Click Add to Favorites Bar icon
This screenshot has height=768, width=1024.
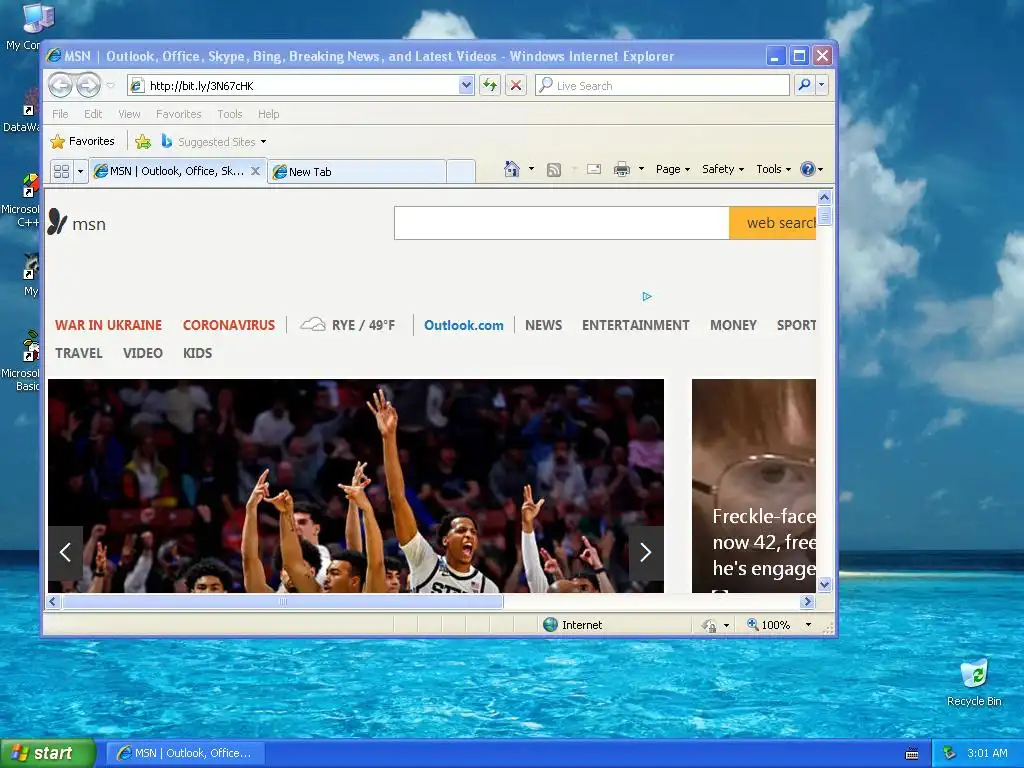143,141
